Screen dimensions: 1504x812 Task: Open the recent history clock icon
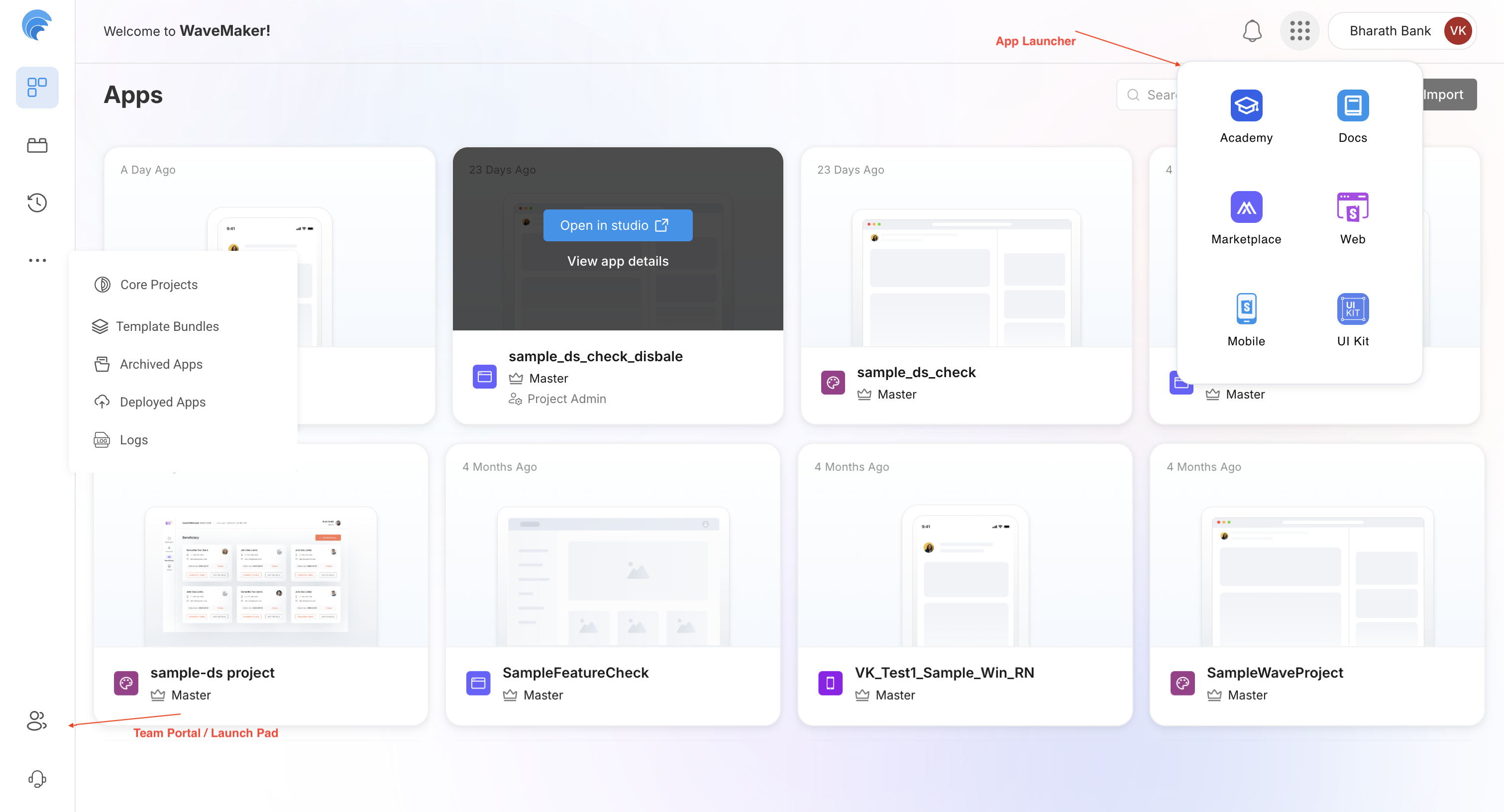coord(37,203)
